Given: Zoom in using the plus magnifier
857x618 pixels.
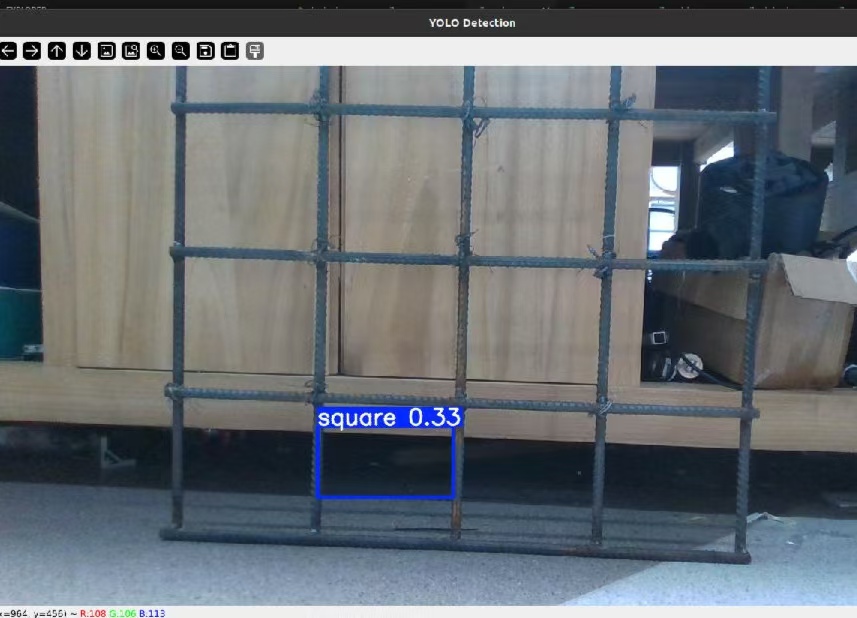Looking at the screenshot, I should click(156, 51).
